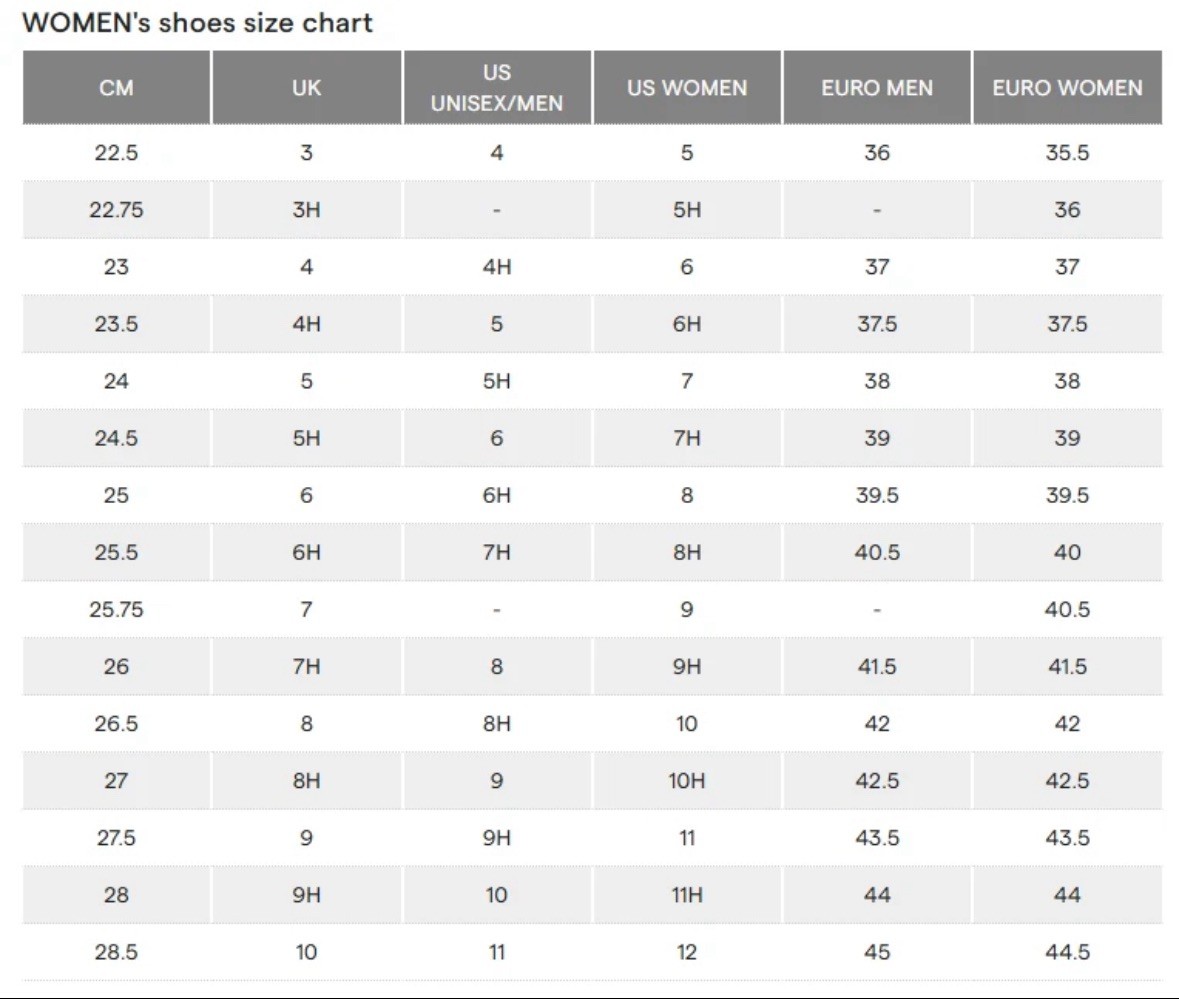Click the 12 cell in US WOMEN column

tap(687, 952)
